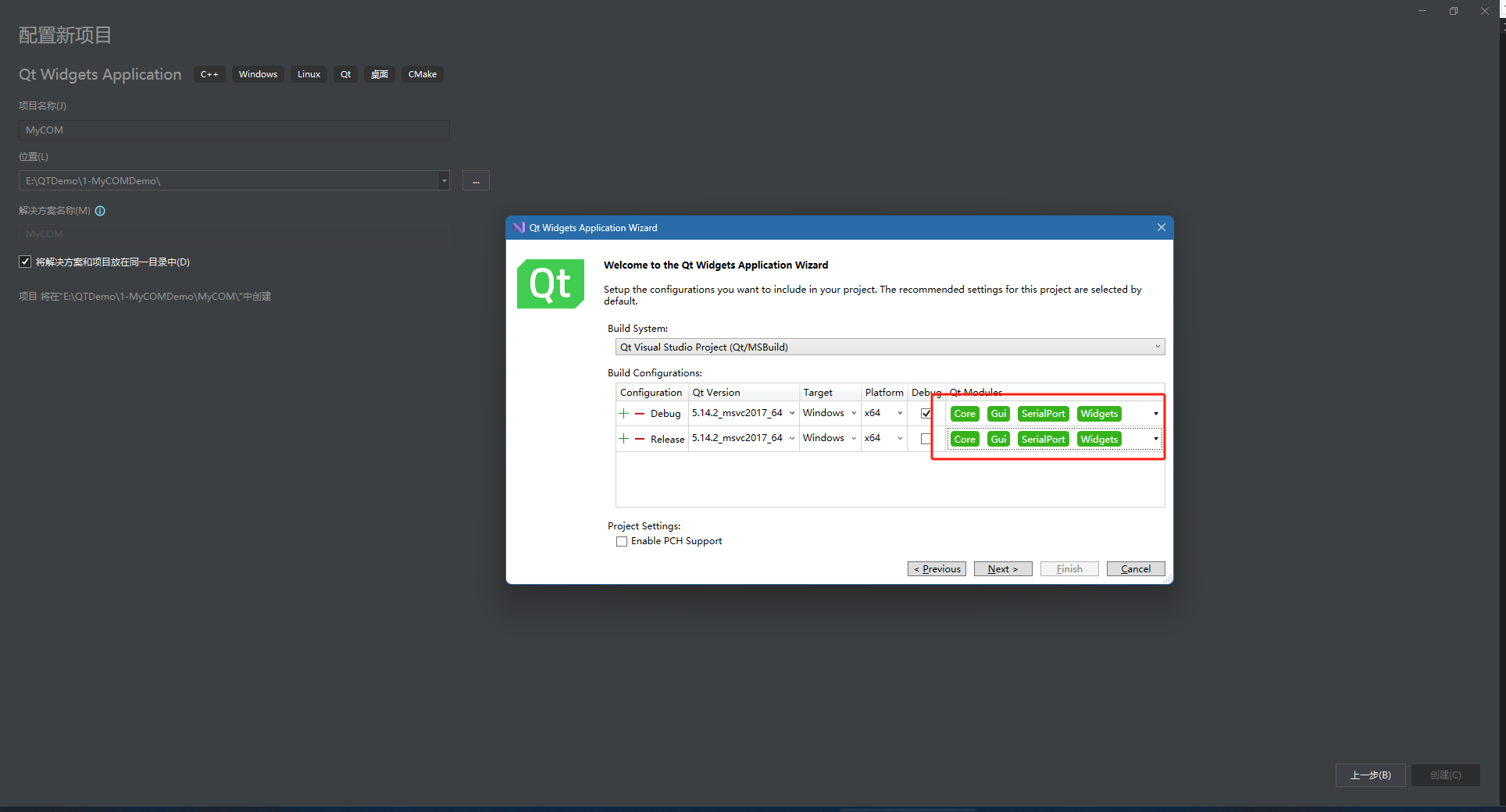The image size is (1506, 812).
Task: Click the Linux tag
Action: (309, 74)
